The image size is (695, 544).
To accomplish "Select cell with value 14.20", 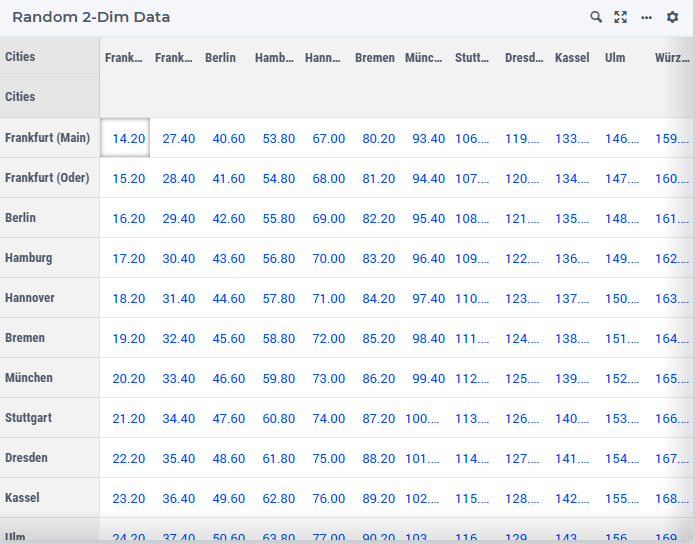I will (125, 138).
